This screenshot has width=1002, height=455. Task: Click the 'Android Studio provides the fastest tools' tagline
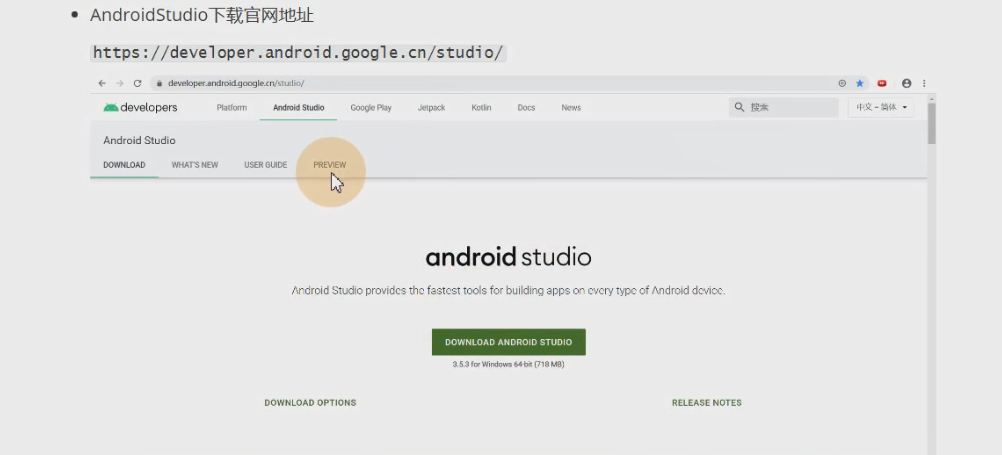[509, 290]
